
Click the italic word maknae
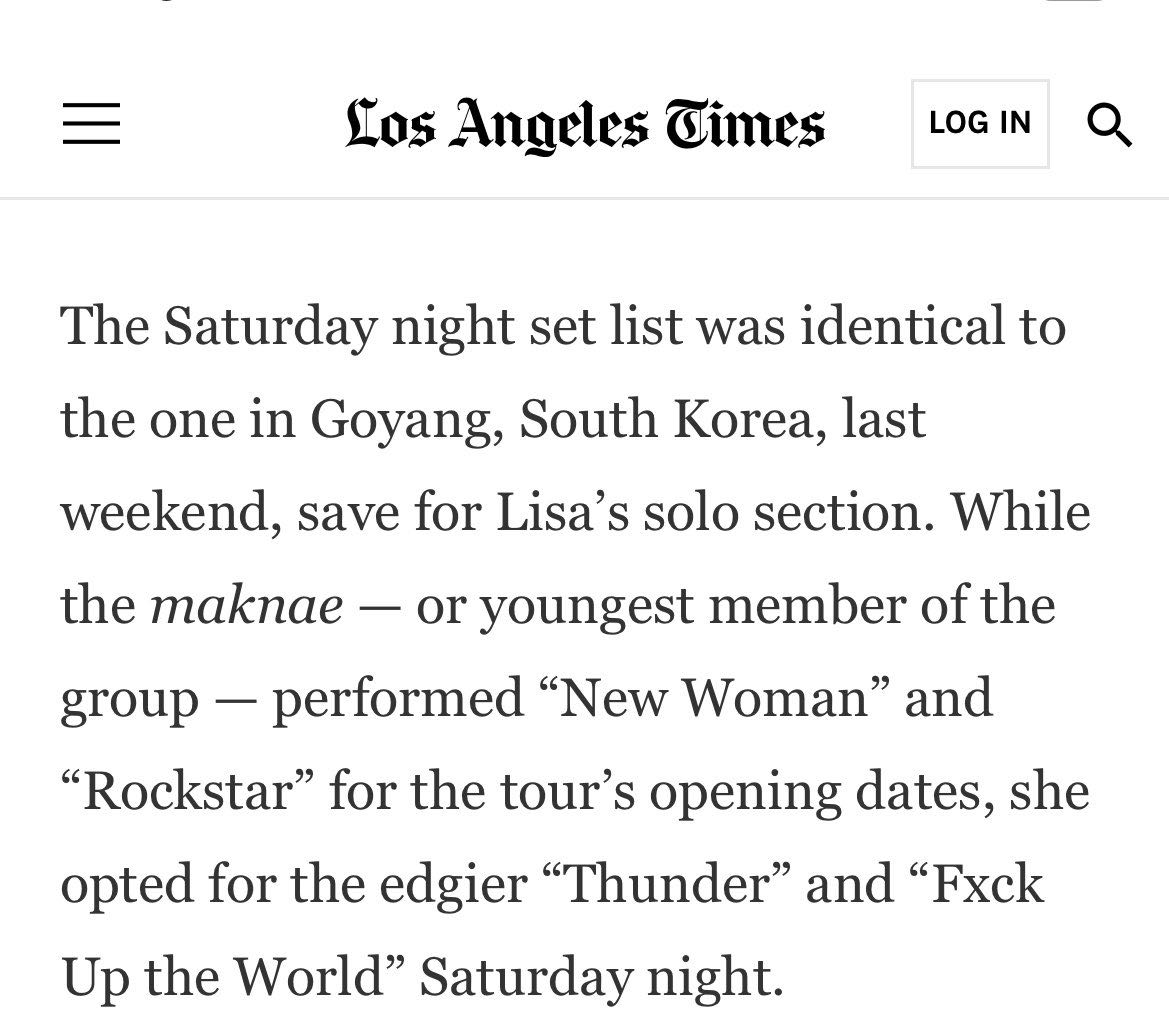pyautogui.click(x=247, y=605)
